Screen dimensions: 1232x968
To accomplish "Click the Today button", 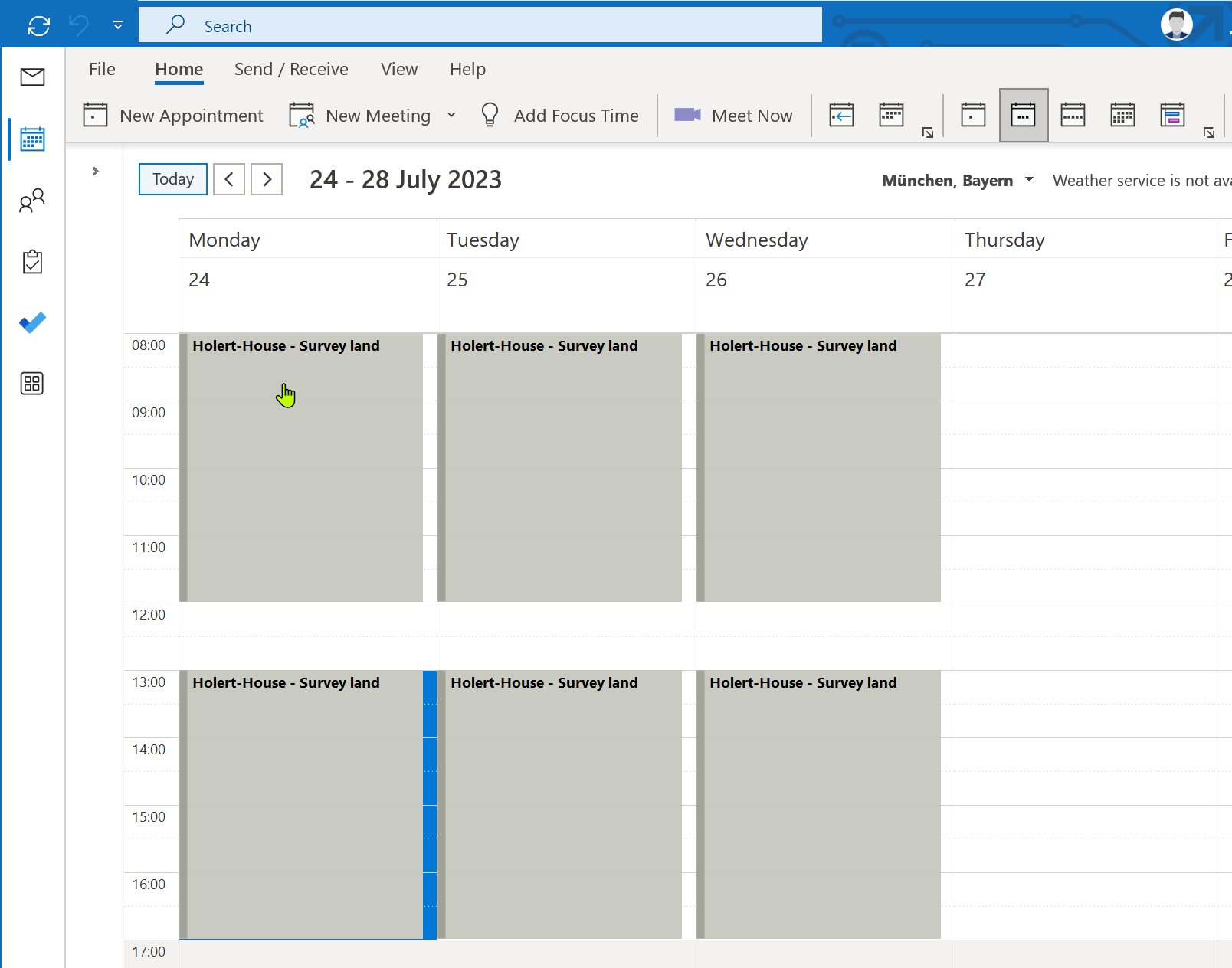I will pyautogui.click(x=173, y=179).
